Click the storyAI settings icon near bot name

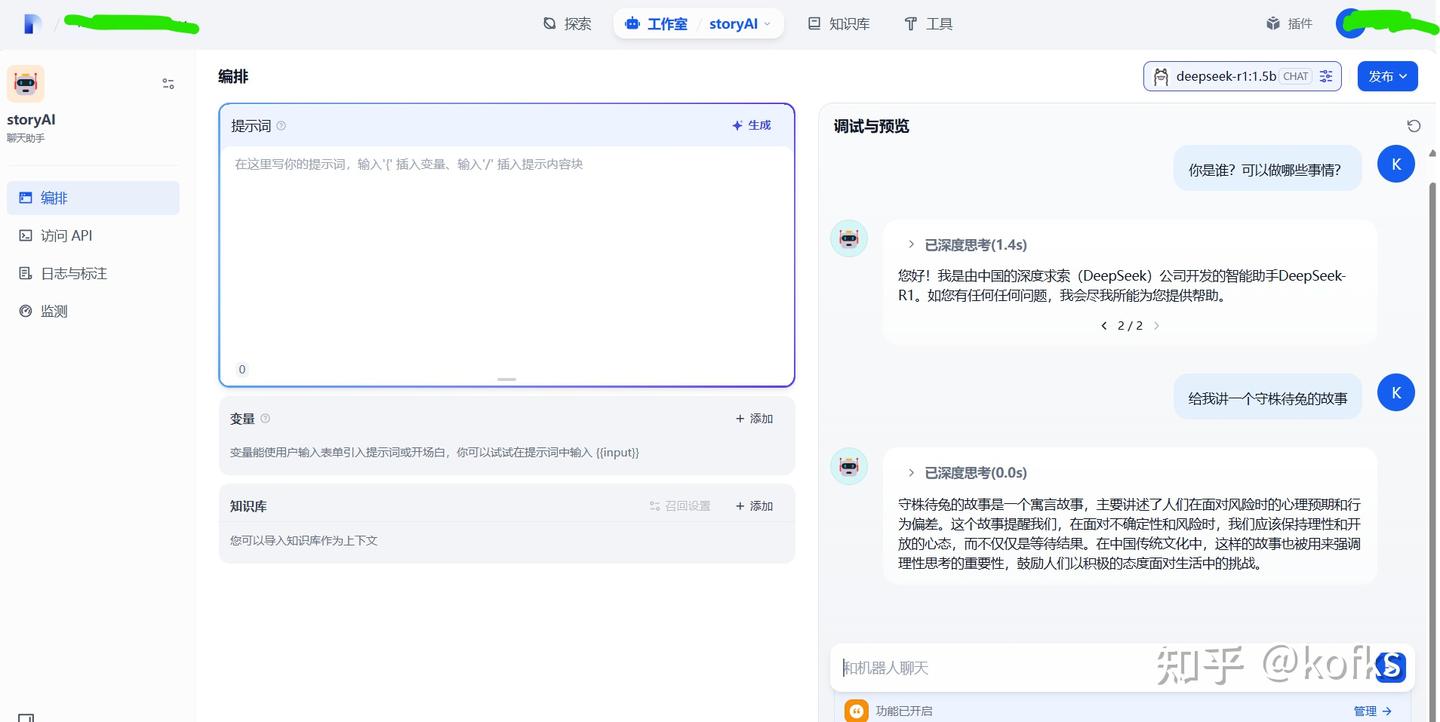[x=168, y=83]
